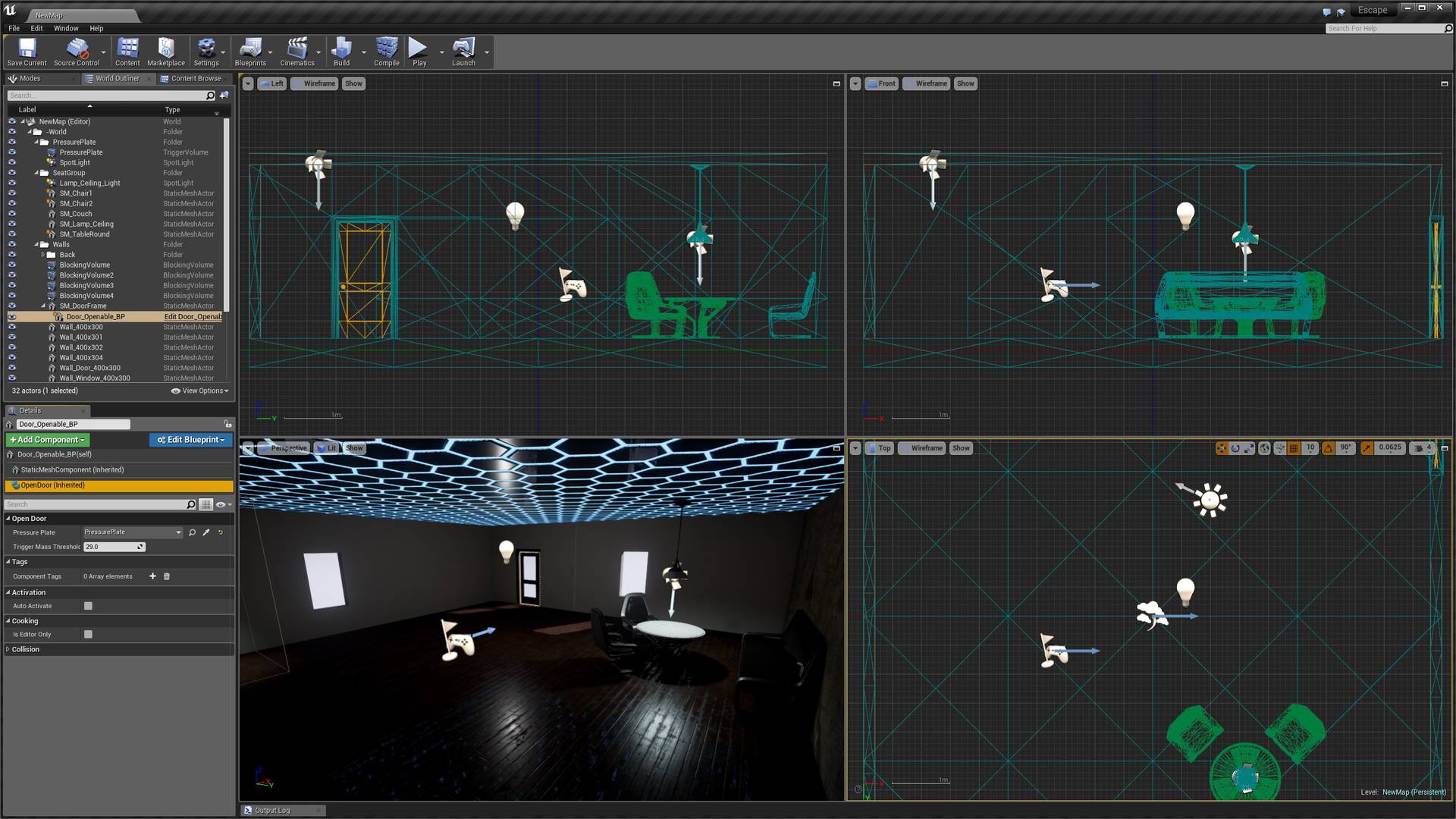1456x819 pixels.
Task: Click the Add Component button
Action: click(x=48, y=440)
